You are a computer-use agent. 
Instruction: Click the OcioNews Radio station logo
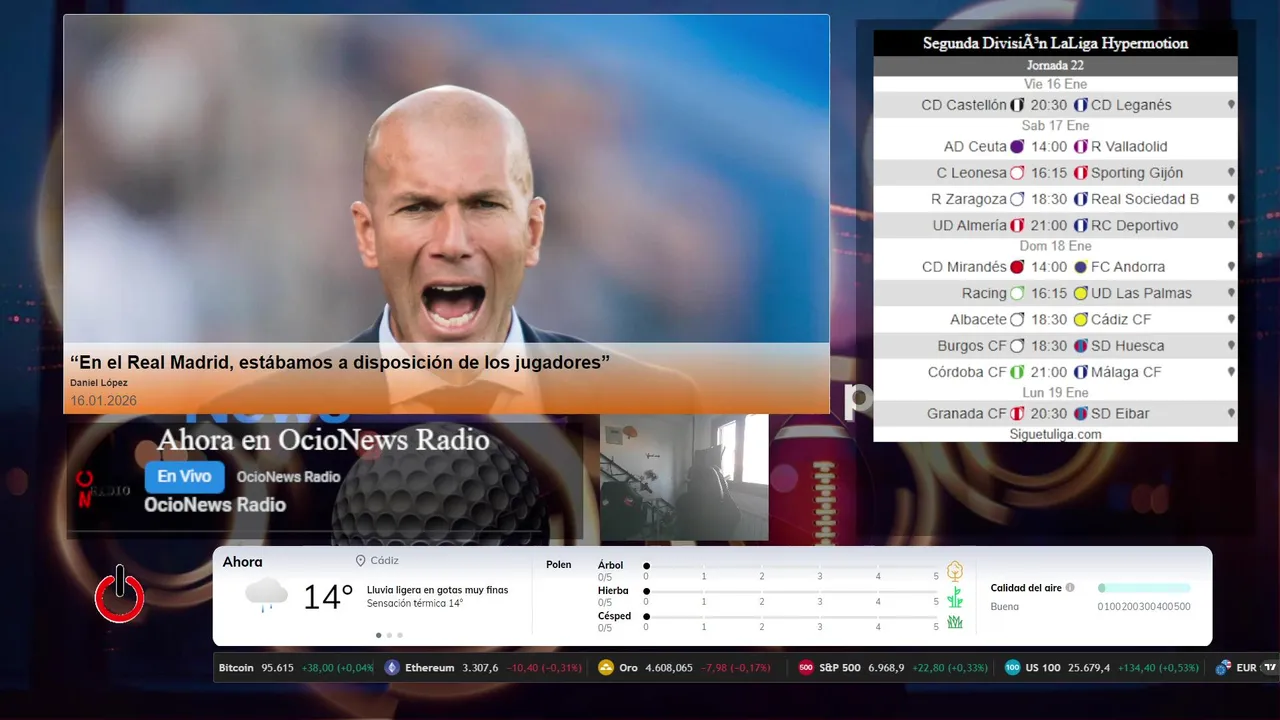102,489
